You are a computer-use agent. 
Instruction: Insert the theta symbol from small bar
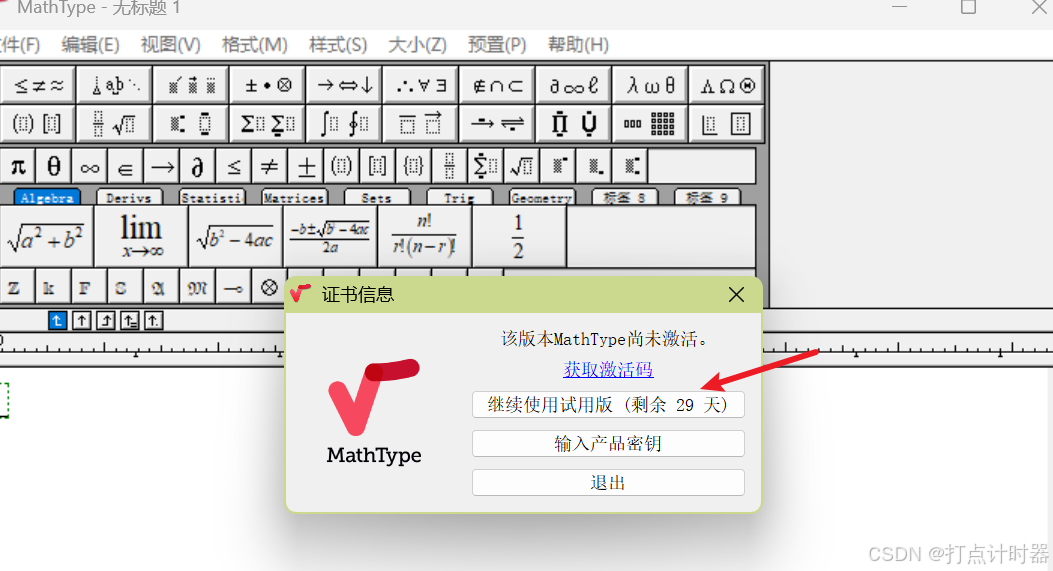point(54,166)
